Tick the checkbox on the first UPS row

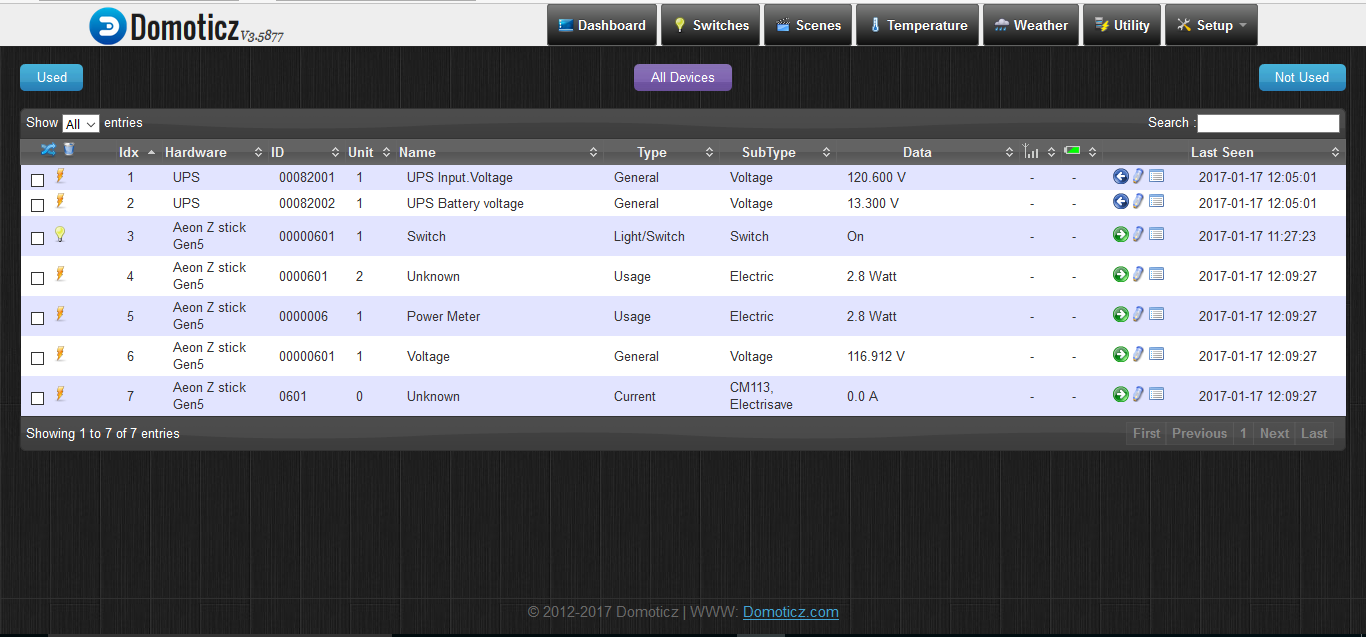pos(37,179)
